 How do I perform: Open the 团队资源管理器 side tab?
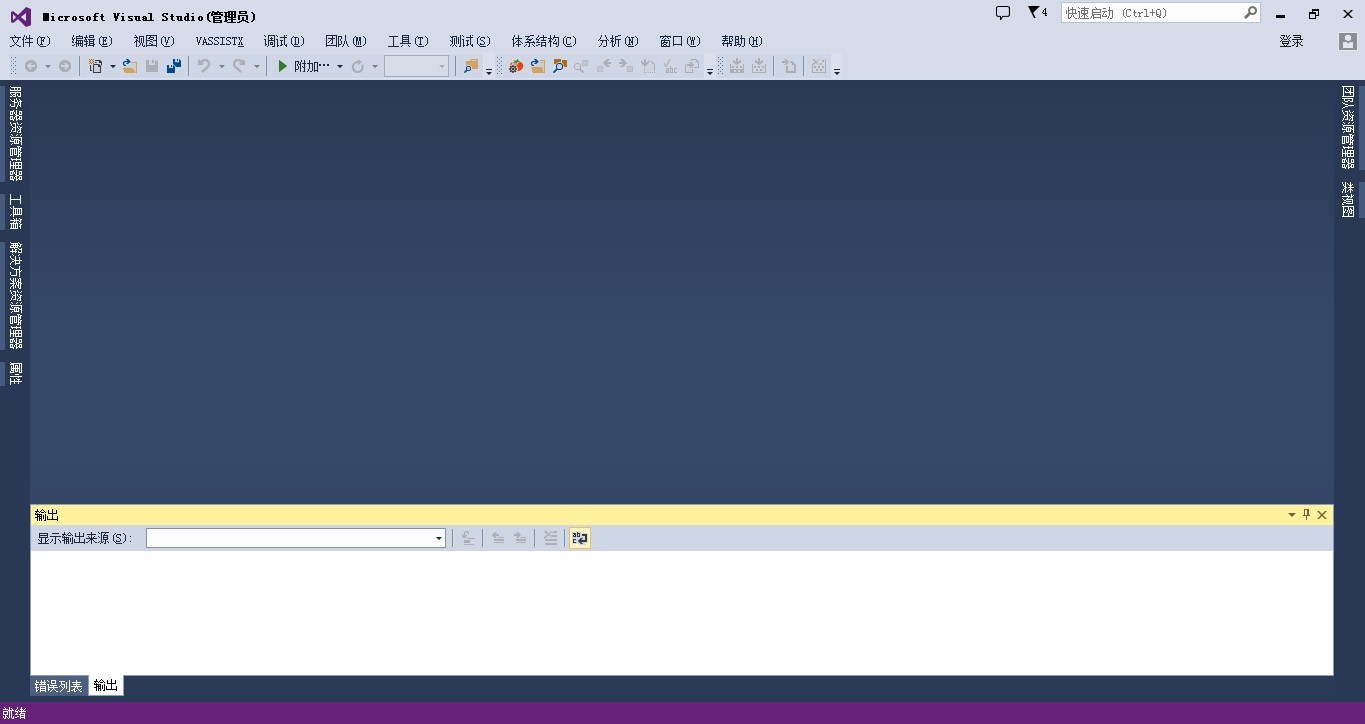[1348, 127]
